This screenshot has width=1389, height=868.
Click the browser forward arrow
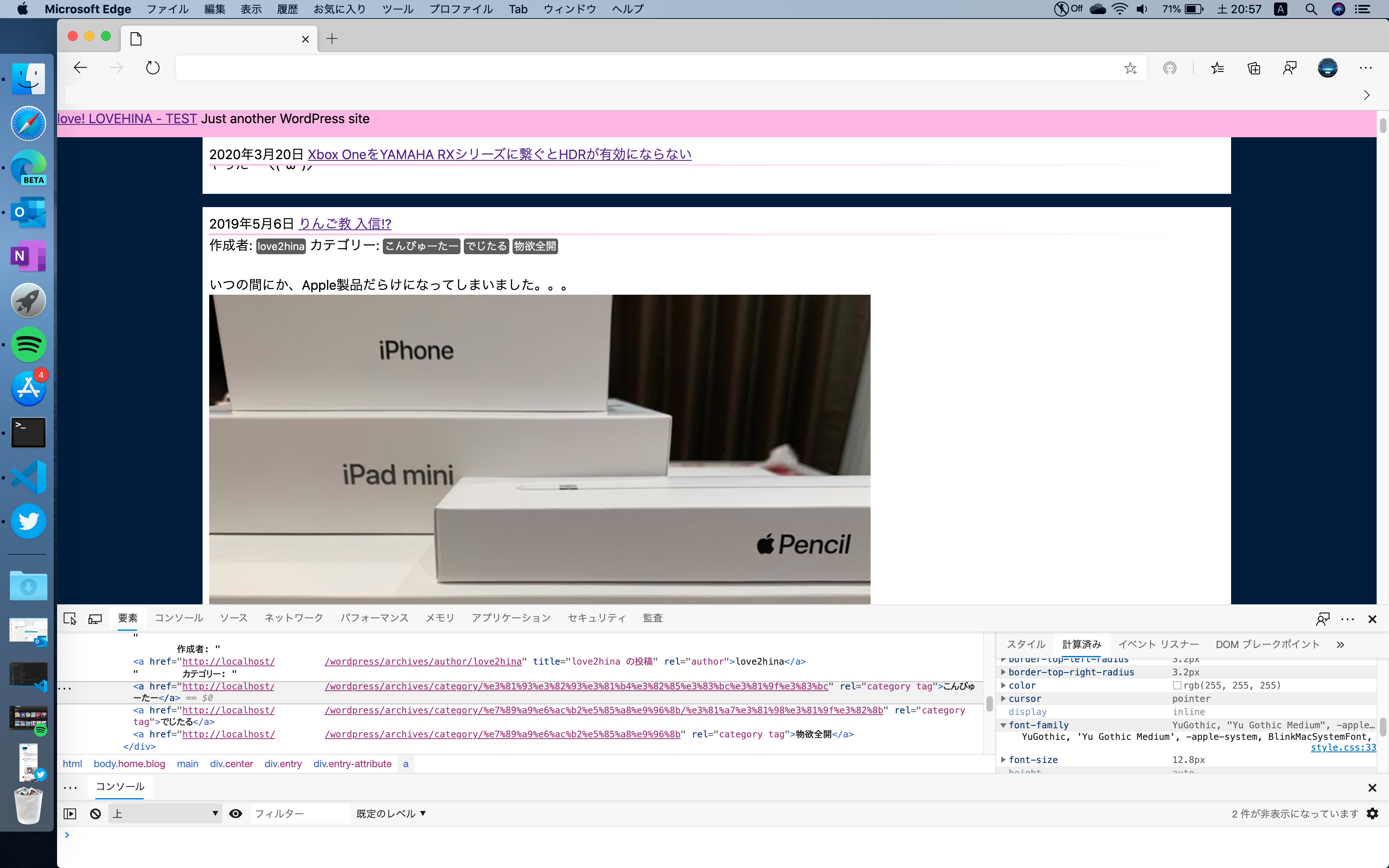[117, 68]
